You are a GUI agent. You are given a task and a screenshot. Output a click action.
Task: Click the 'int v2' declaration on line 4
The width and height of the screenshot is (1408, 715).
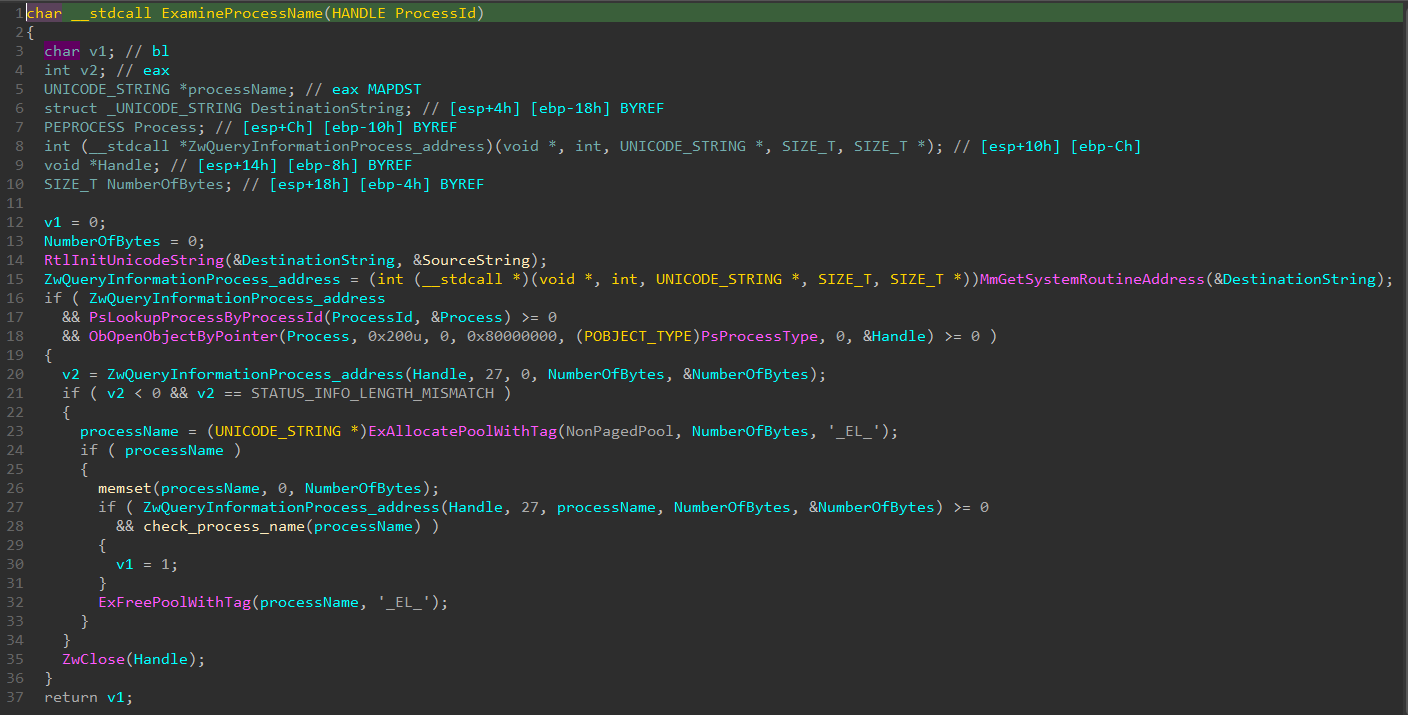(74, 70)
